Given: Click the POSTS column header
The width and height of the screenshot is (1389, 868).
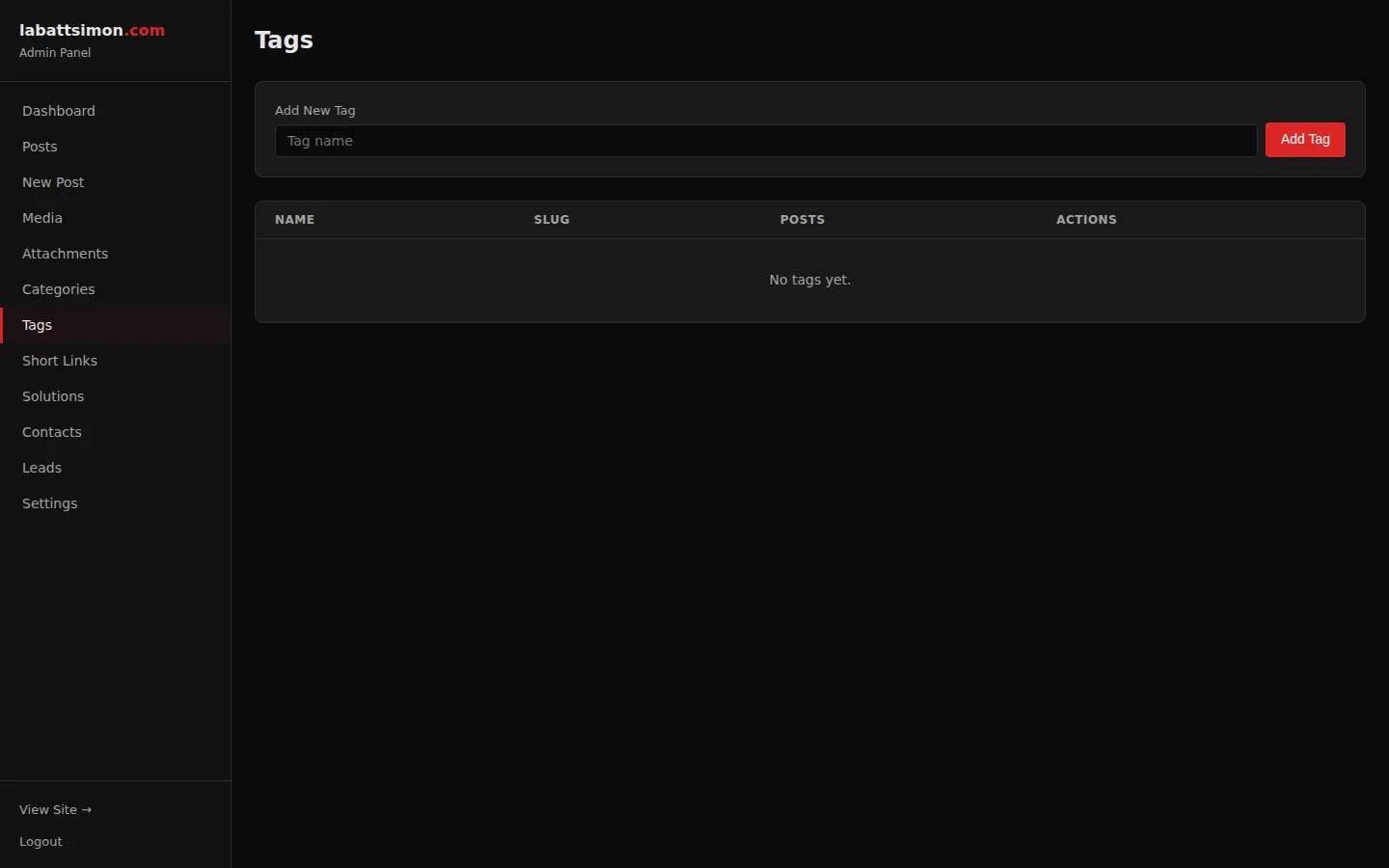Looking at the screenshot, I should click(x=802, y=220).
